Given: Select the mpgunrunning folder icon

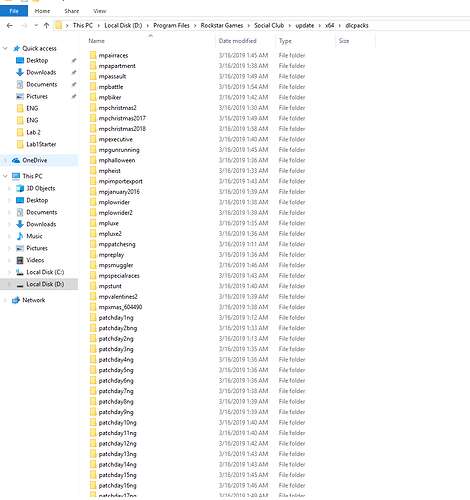Looking at the screenshot, I should point(93,150).
